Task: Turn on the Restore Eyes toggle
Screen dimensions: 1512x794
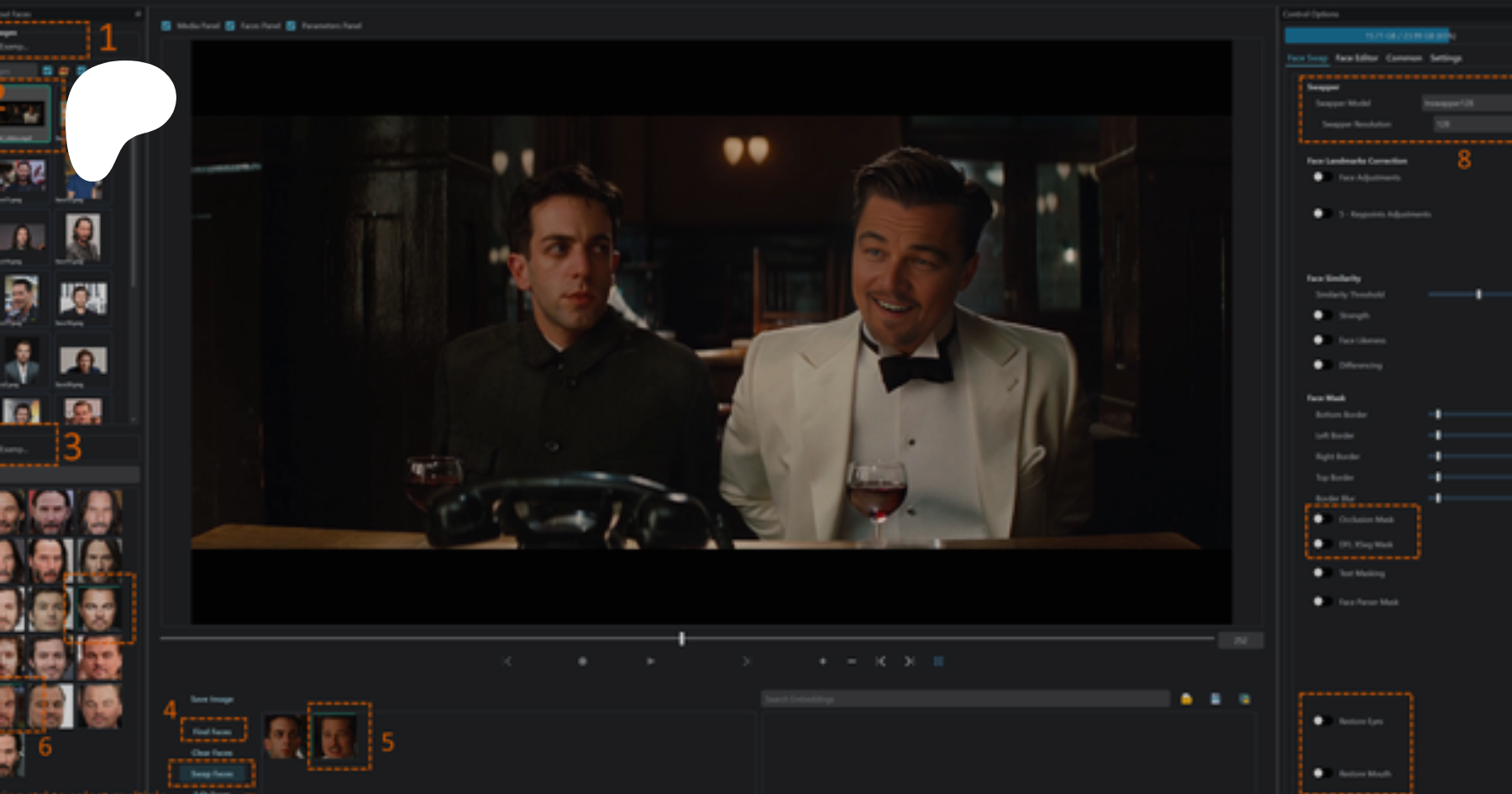Action: [x=1321, y=721]
